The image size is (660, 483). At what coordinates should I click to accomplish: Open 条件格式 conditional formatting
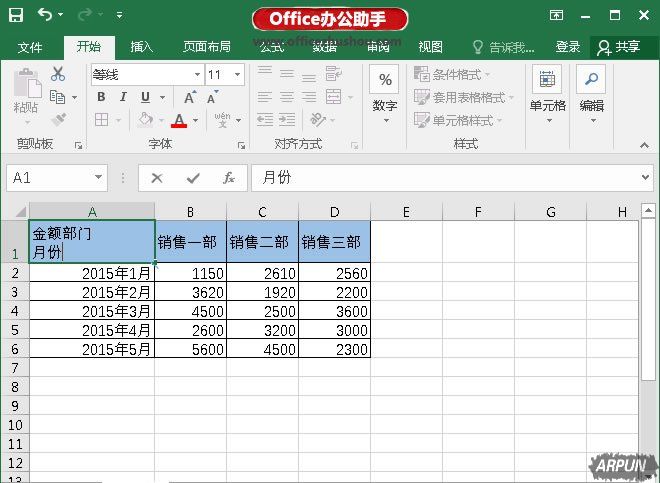point(452,75)
